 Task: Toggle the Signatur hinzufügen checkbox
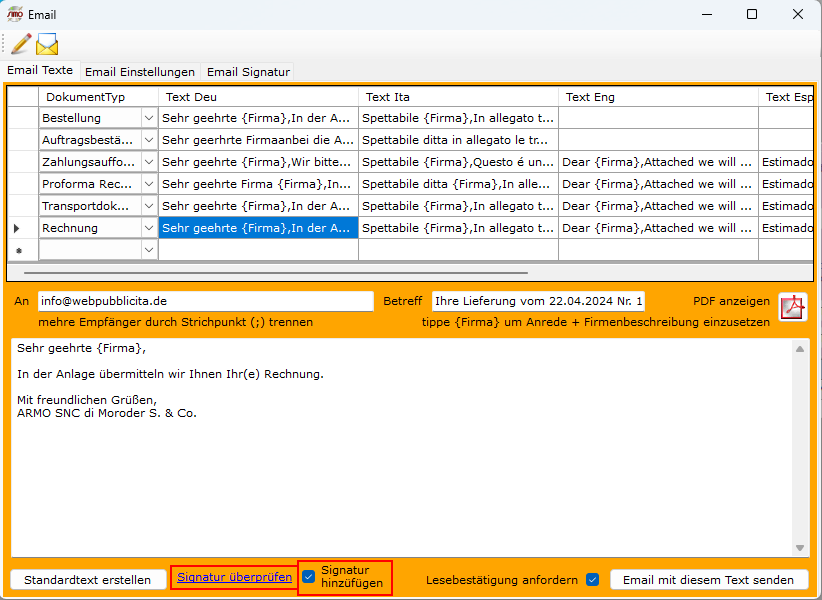[309, 576]
